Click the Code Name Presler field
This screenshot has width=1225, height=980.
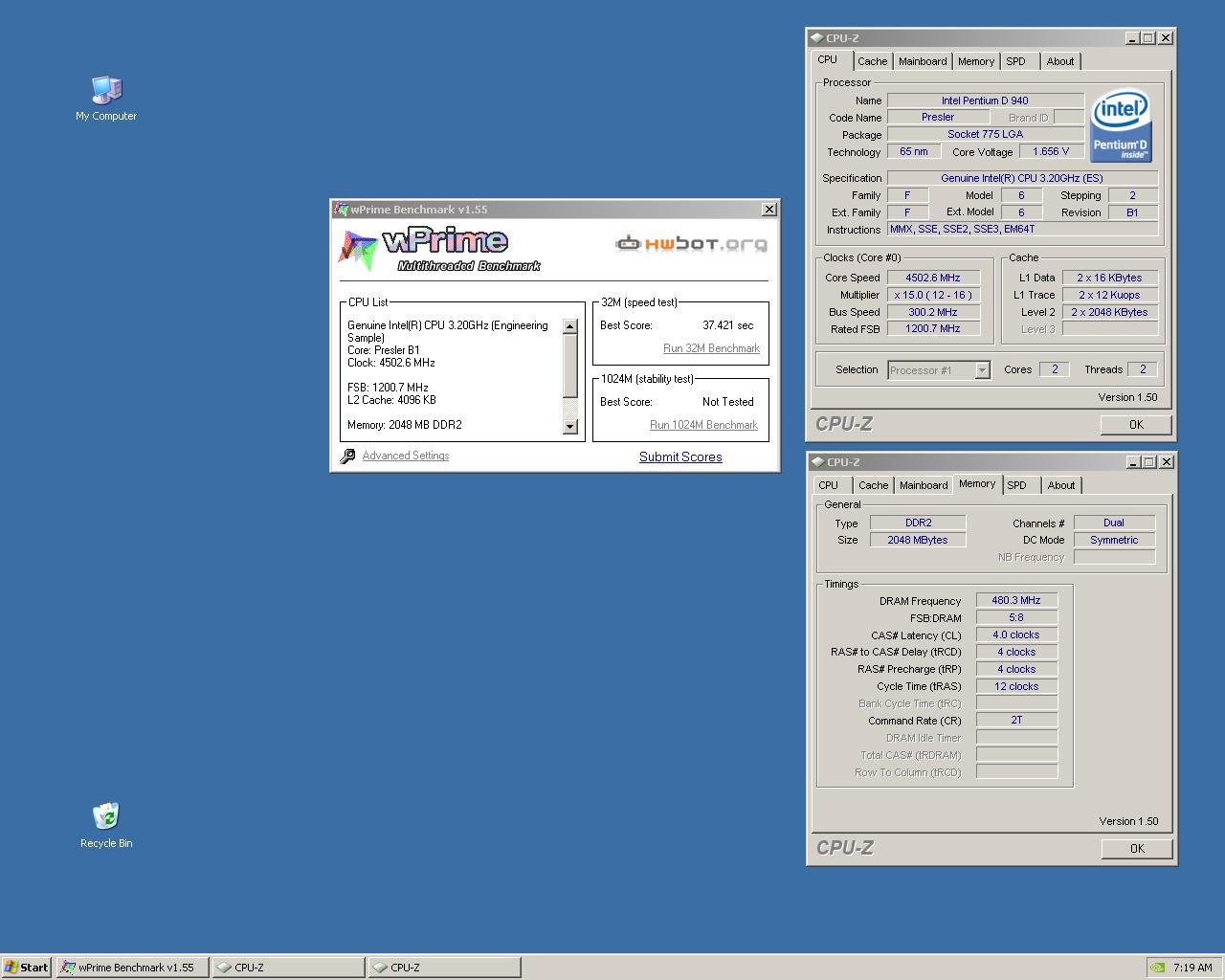tap(938, 117)
